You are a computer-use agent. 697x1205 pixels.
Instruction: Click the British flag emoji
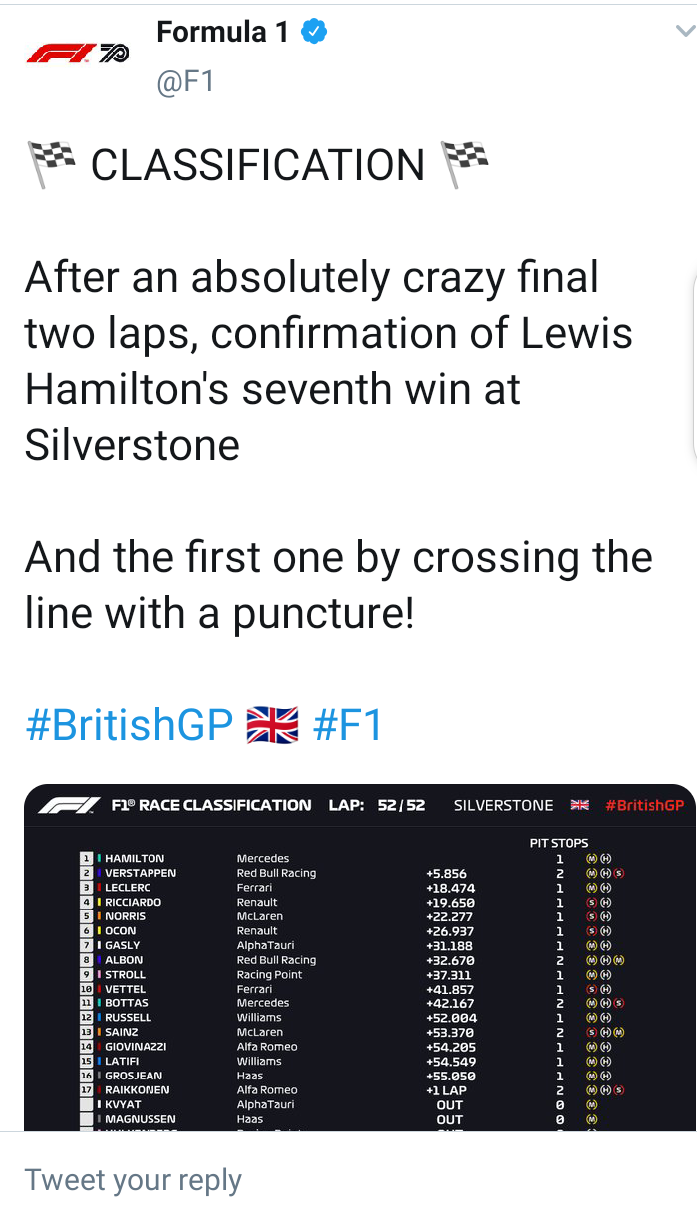(272, 724)
